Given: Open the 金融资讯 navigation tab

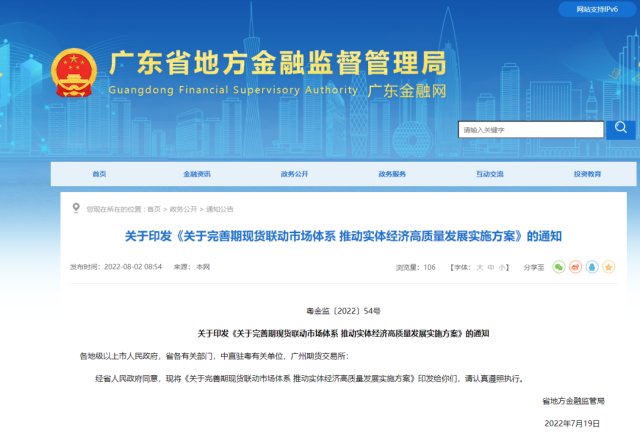Looking at the screenshot, I should coord(197,174).
